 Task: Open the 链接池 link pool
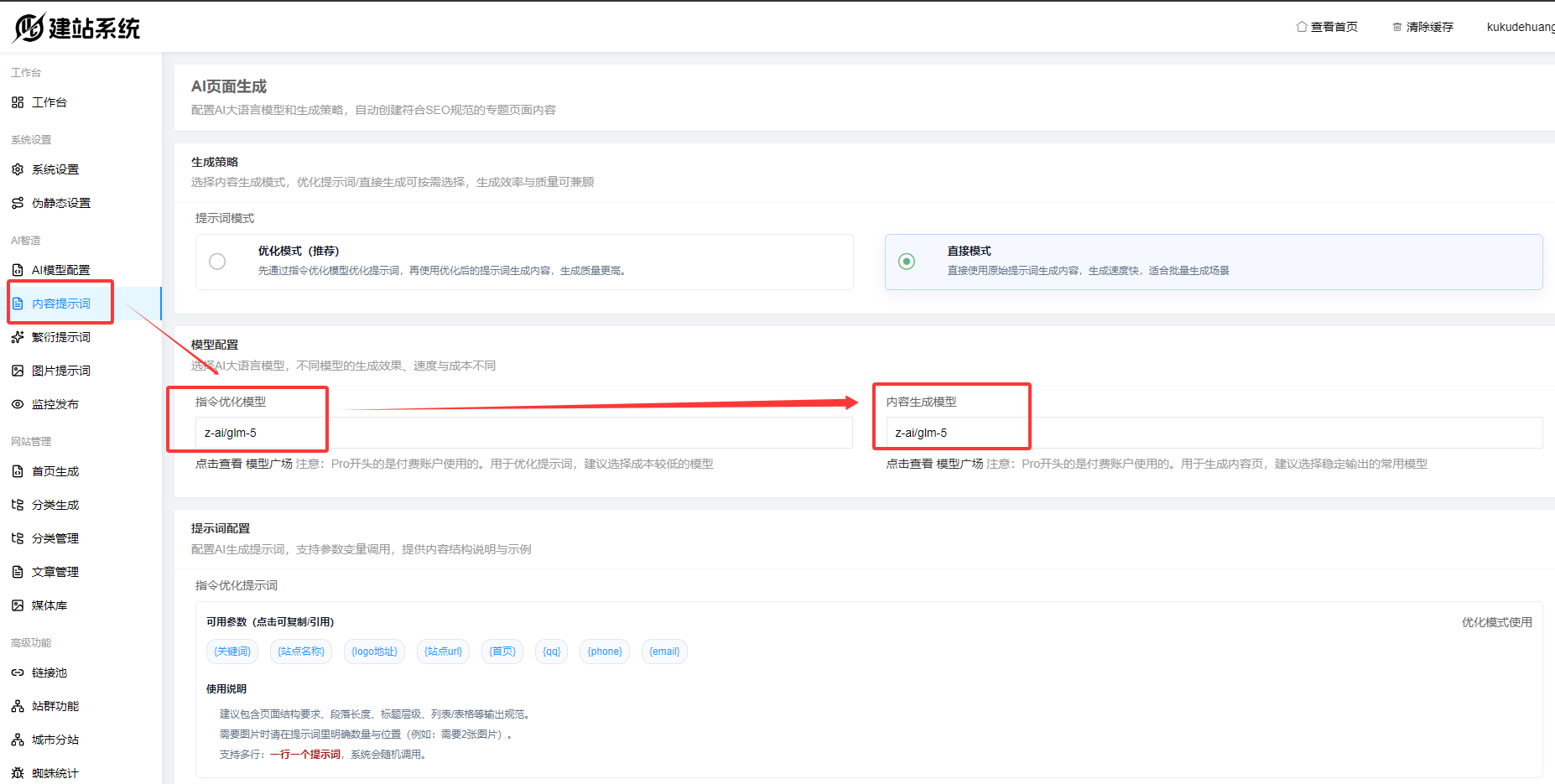pyautogui.click(x=47, y=672)
